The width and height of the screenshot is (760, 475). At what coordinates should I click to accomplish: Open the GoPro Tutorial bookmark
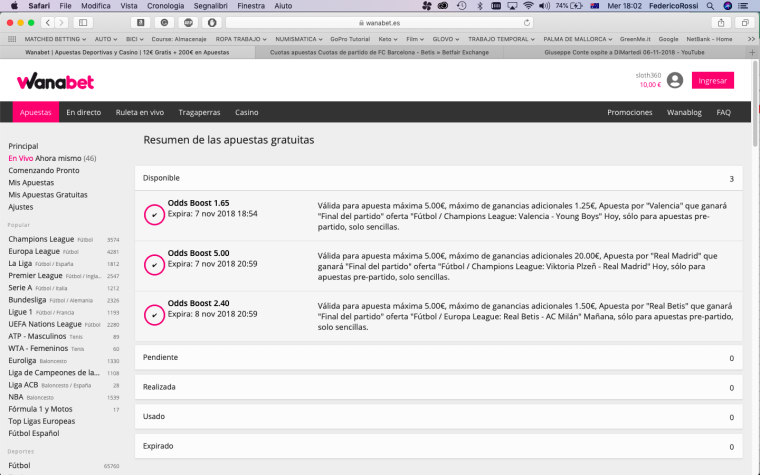pos(350,39)
